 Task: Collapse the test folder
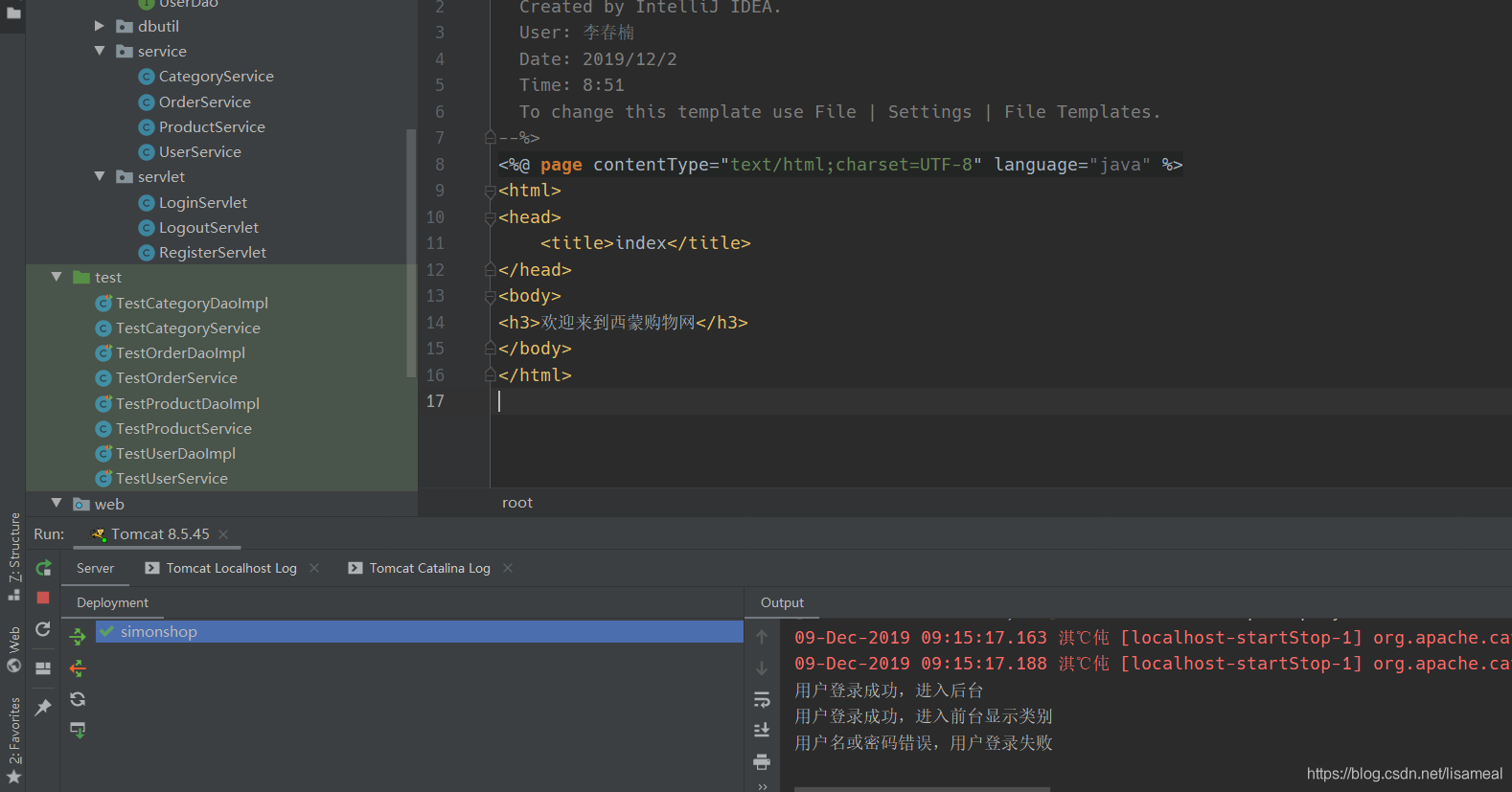pos(56,277)
